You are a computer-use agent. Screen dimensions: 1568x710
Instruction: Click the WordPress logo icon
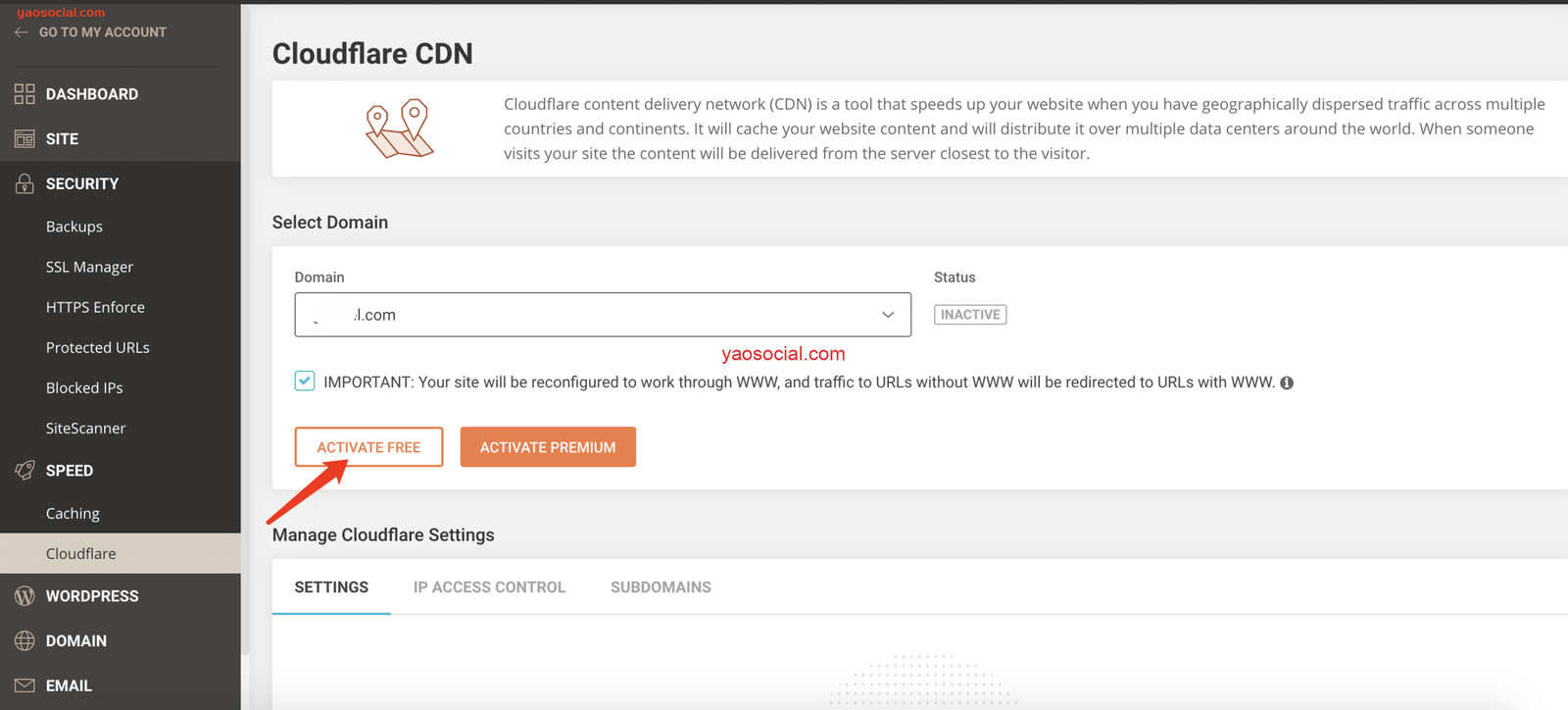tap(24, 596)
